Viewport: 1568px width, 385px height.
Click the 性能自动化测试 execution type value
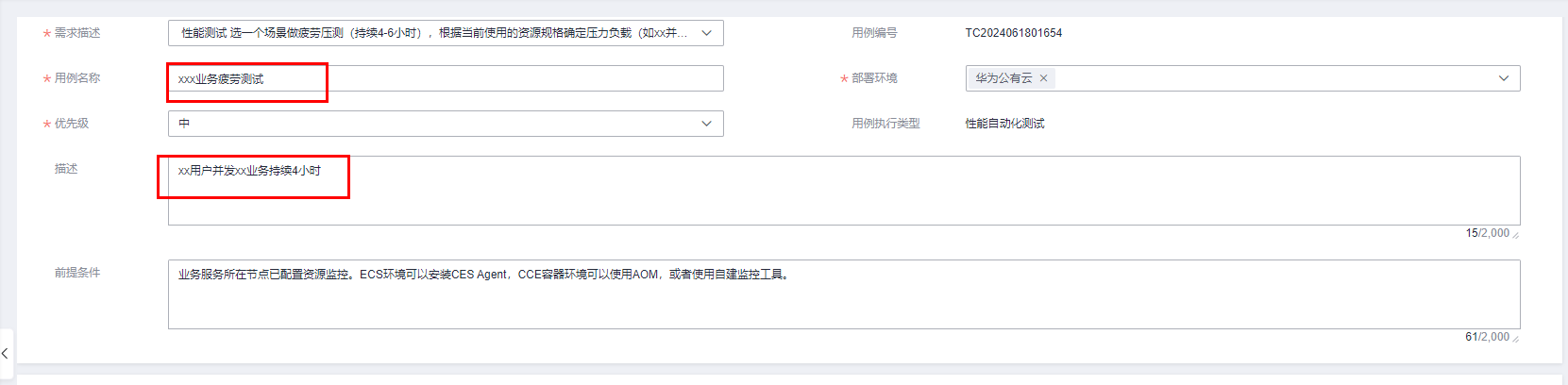point(1004,124)
